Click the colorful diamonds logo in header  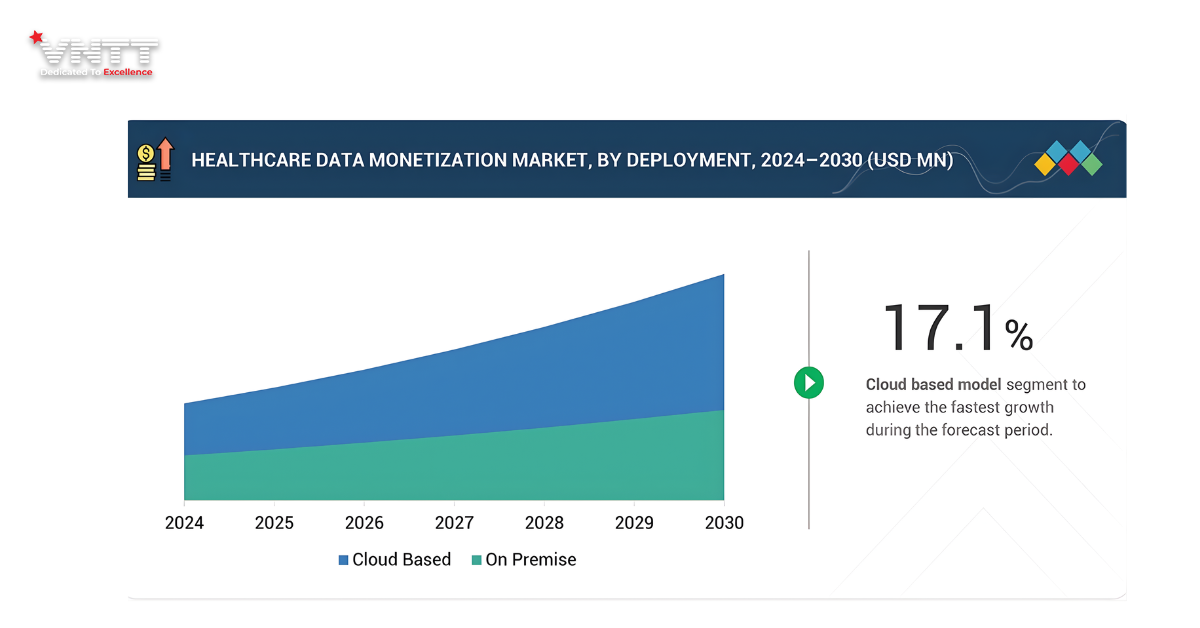point(1068,158)
